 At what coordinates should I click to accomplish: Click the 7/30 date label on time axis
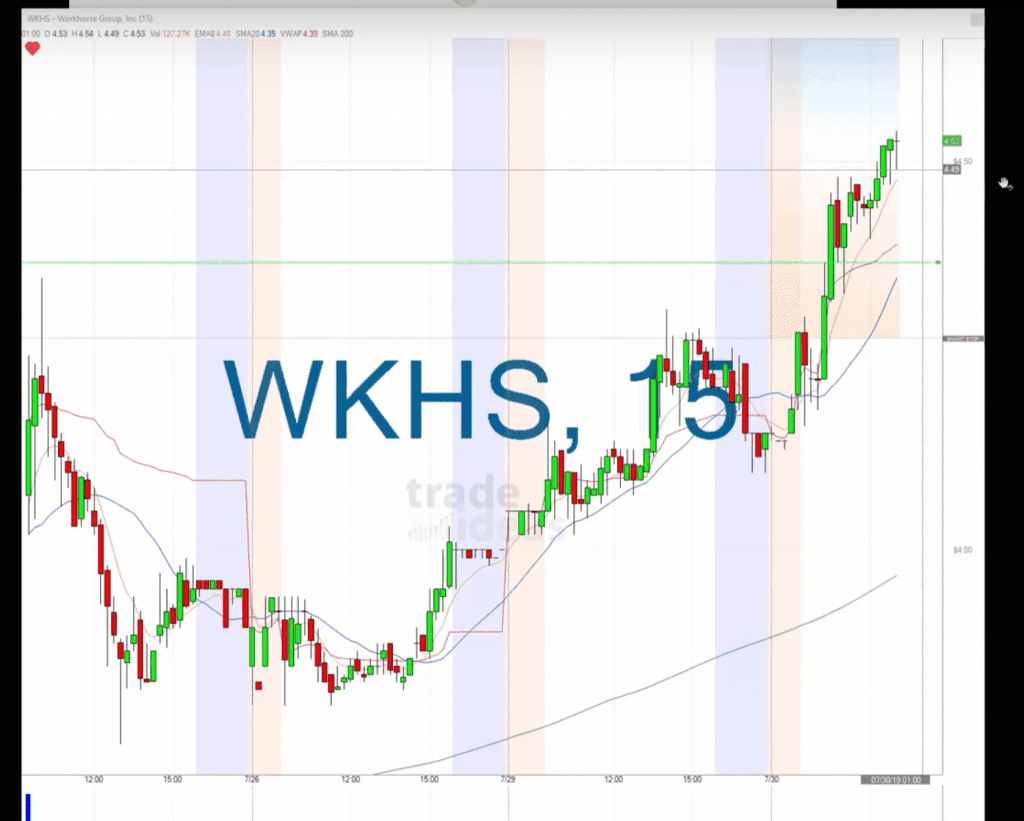[x=771, y=779]
